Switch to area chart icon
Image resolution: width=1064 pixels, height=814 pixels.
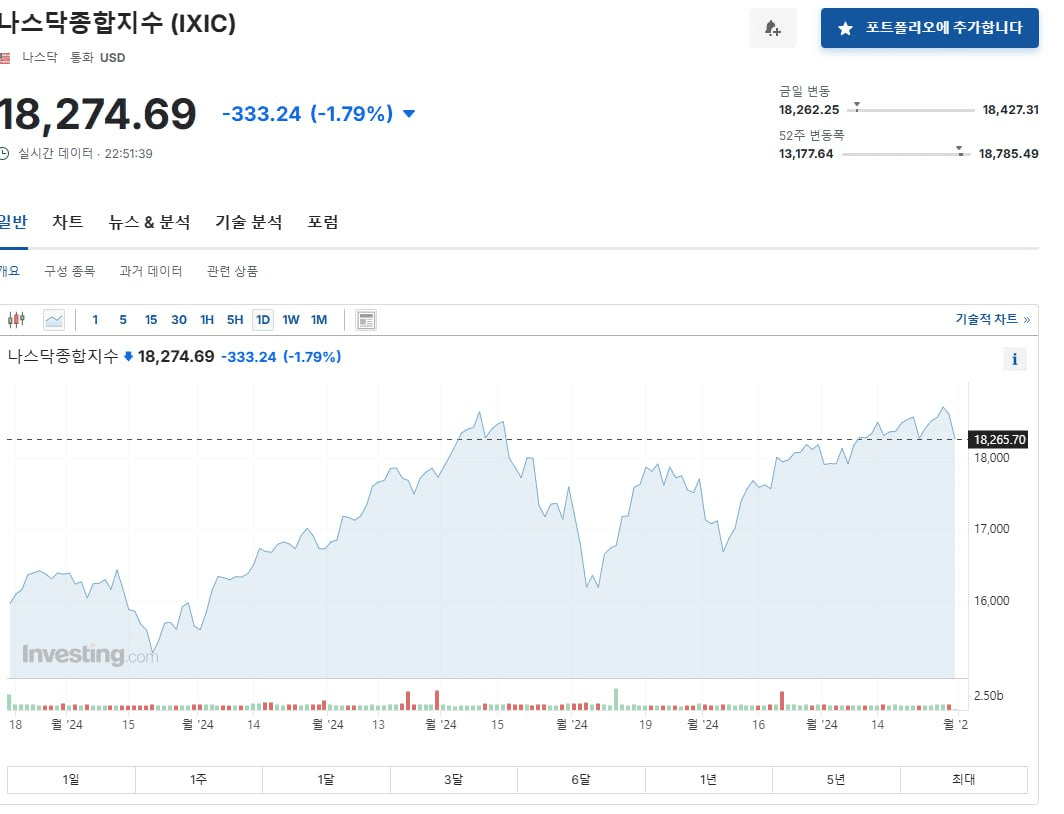click(x=54, y=319)
